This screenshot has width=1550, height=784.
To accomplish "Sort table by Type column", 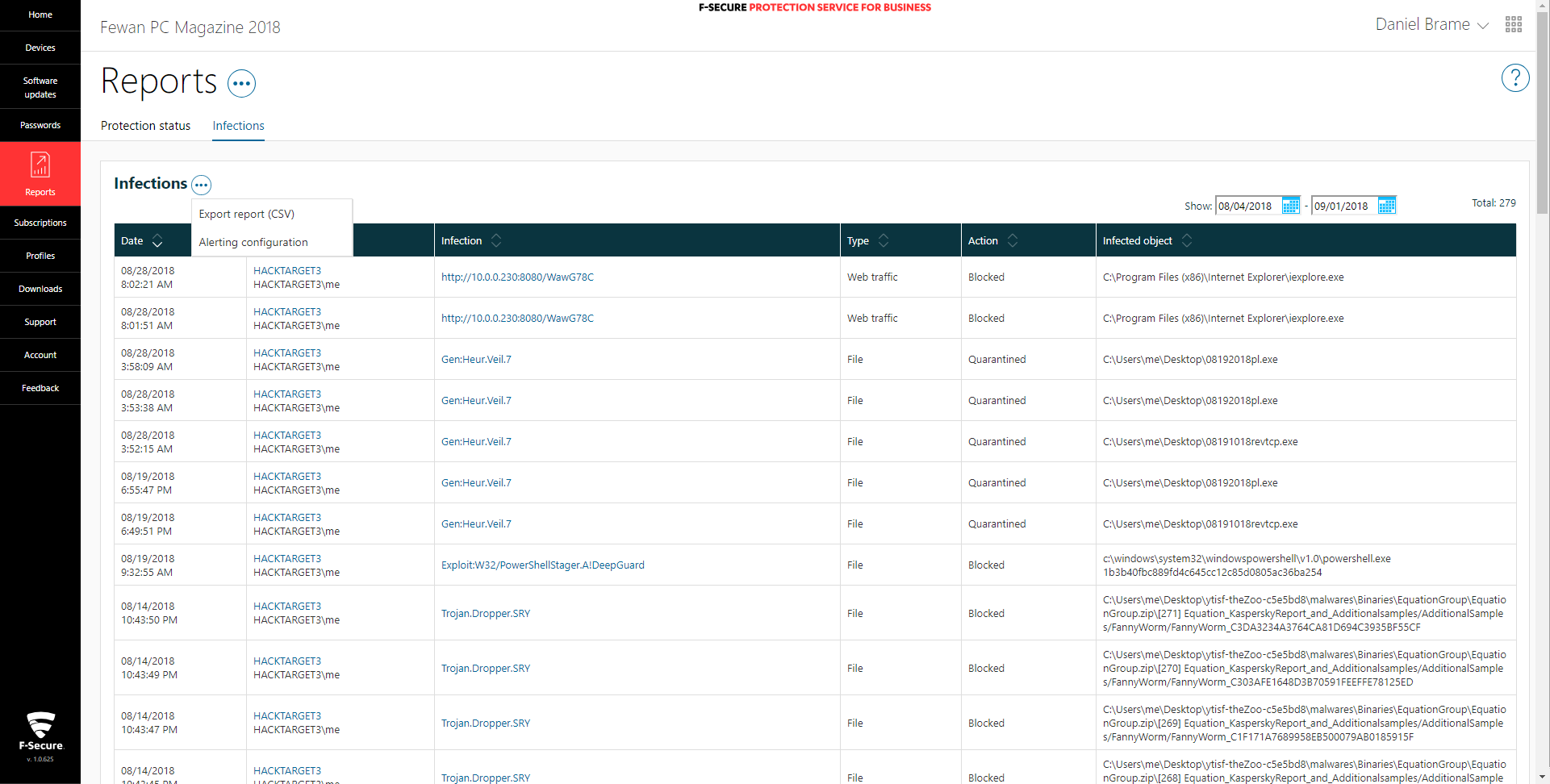I will 884,240.
